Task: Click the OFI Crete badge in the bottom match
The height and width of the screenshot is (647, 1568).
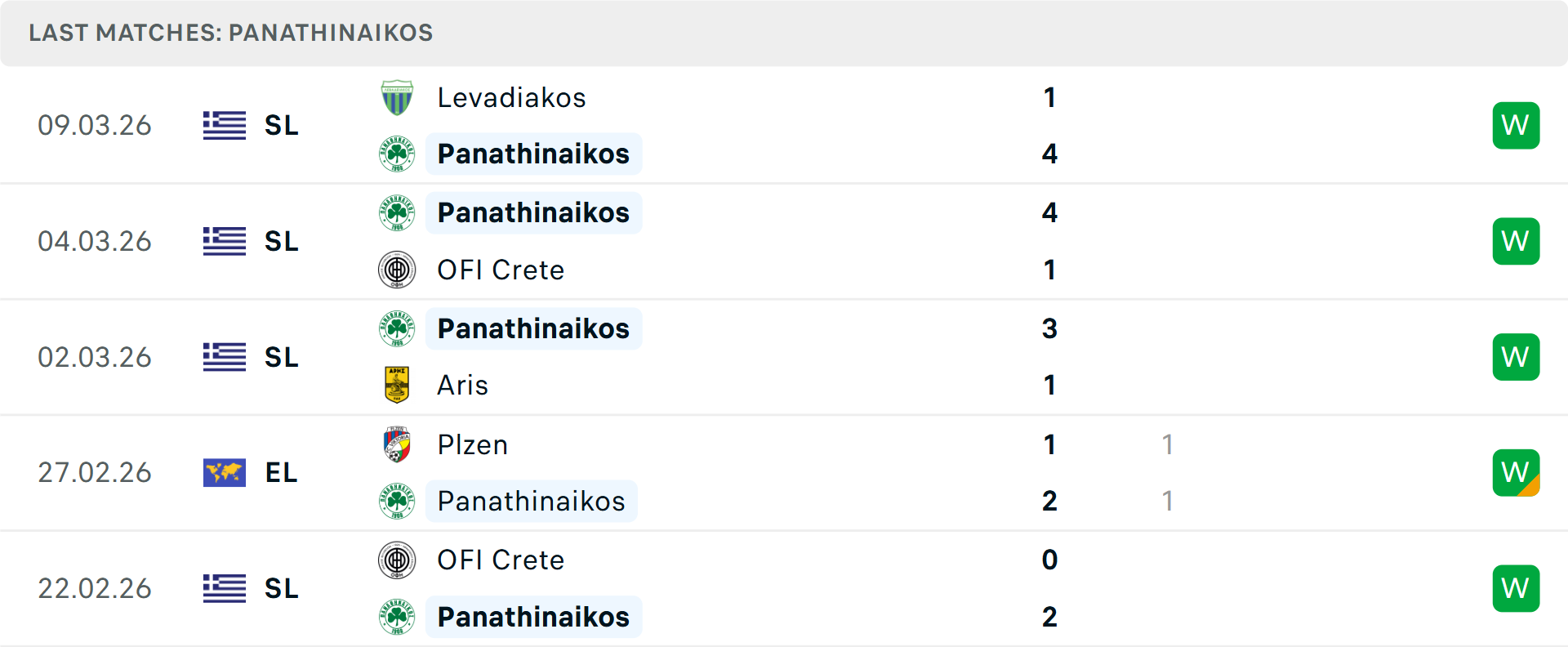Action: (x=397, y=560)
